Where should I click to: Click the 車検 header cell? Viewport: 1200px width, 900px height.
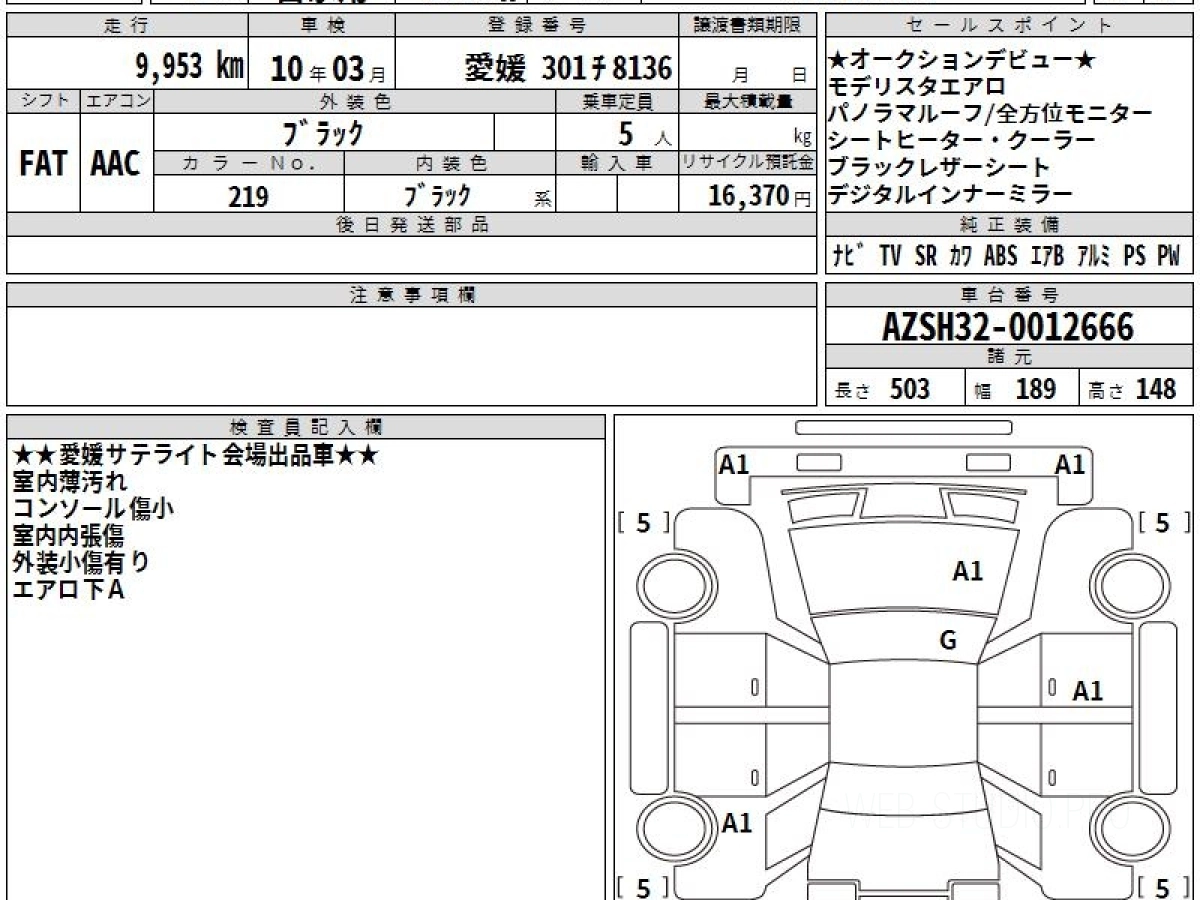point(321,26)
